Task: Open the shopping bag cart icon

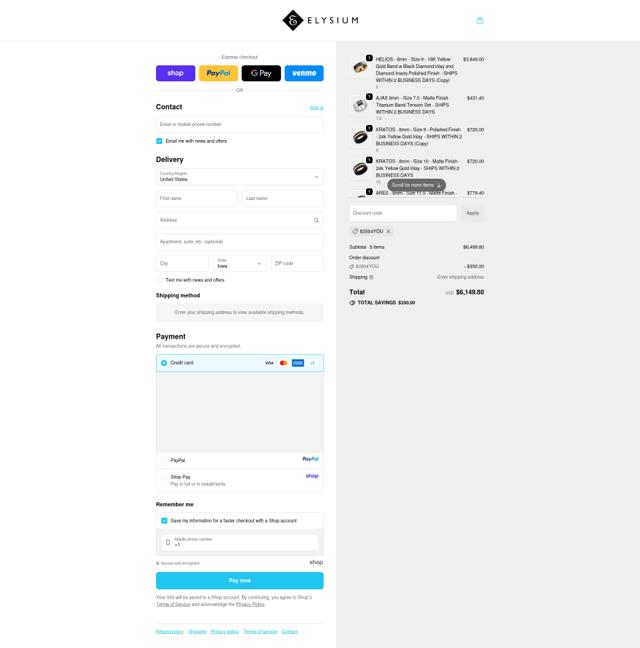Action: (480, 20)
